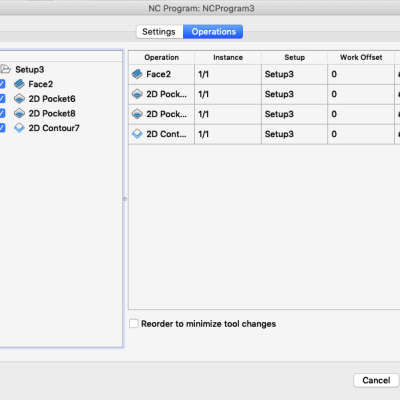Click the 2D Contour icon in the operations table
This screenshot has width=400, height=400.
pos(137,134)
